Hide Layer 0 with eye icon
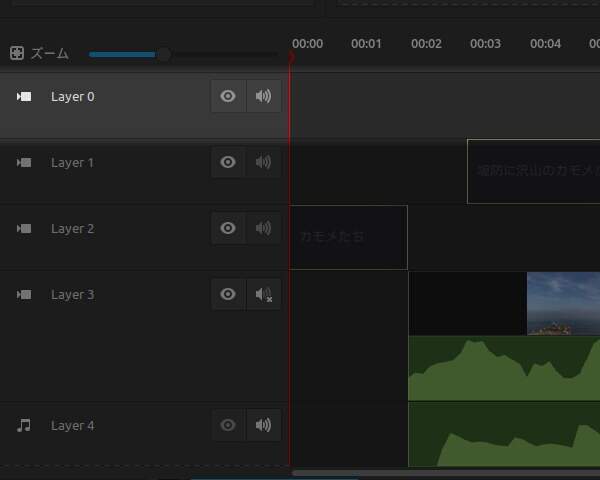The image size is (600, 480). pyautogui.click(x=228, y=97)
